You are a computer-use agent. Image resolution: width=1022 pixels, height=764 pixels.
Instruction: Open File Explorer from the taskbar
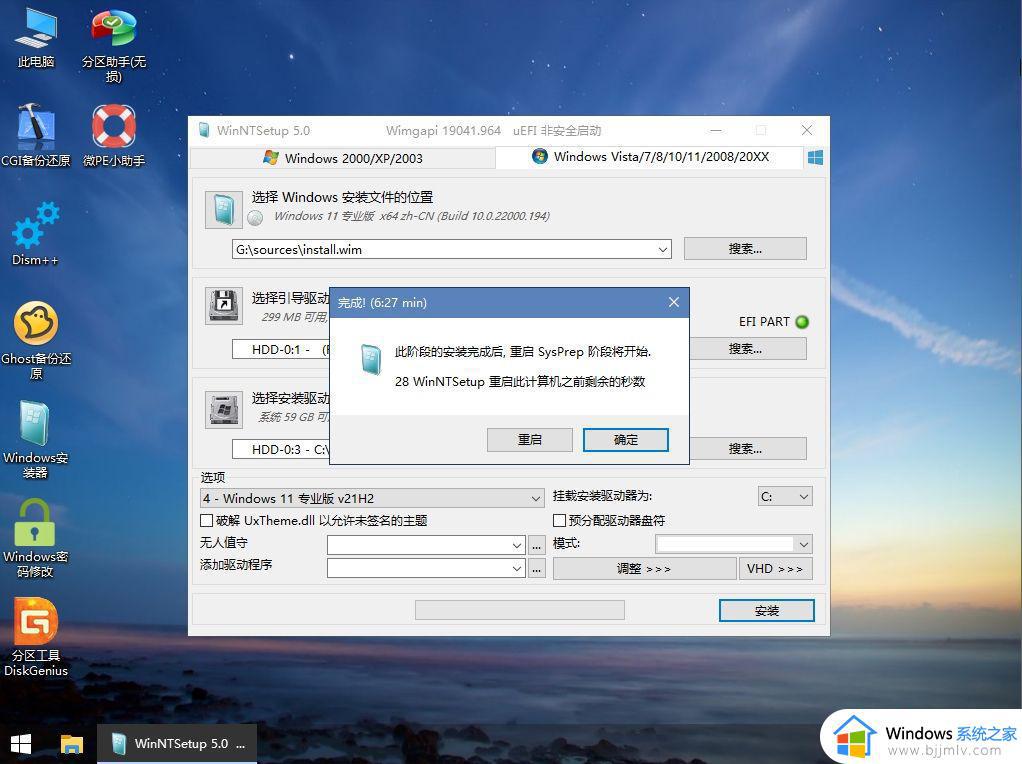click(x=72, y=744)
